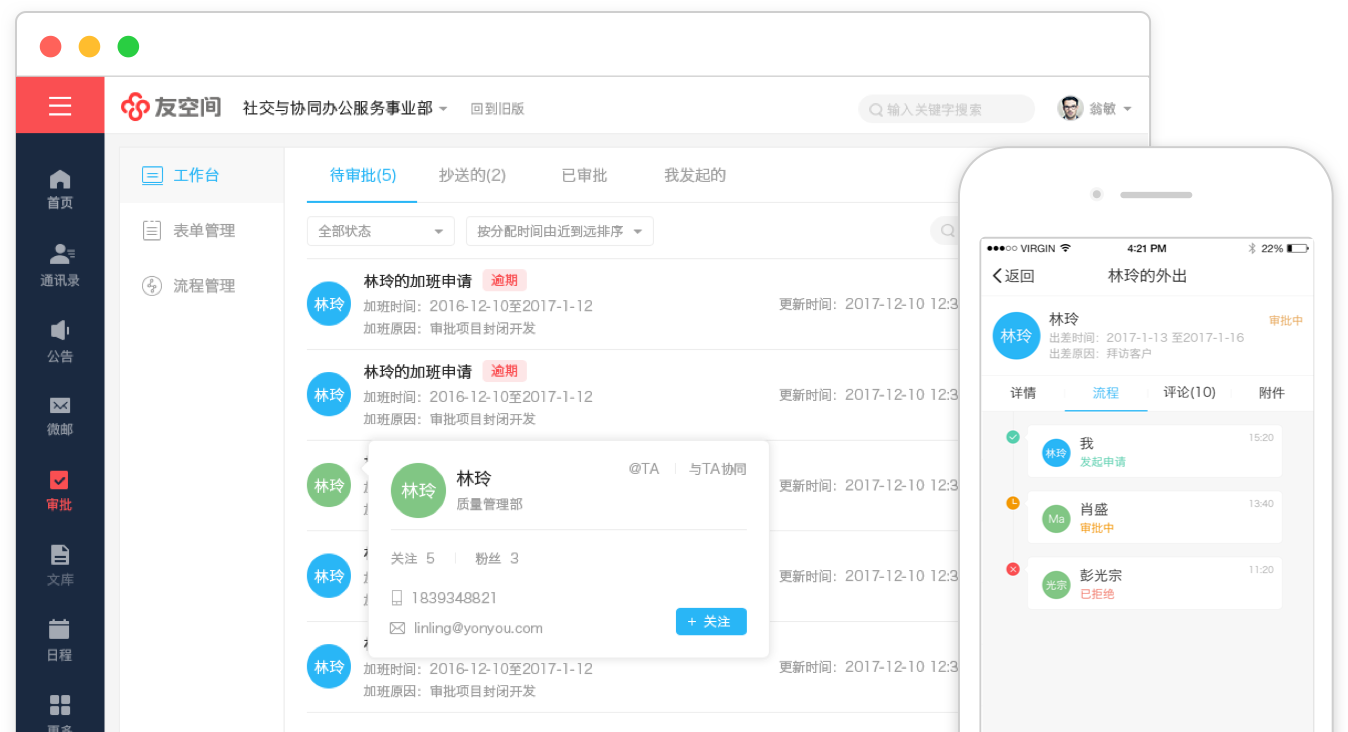Focus the 输入关键字搜索 search field

coord(946,109)
